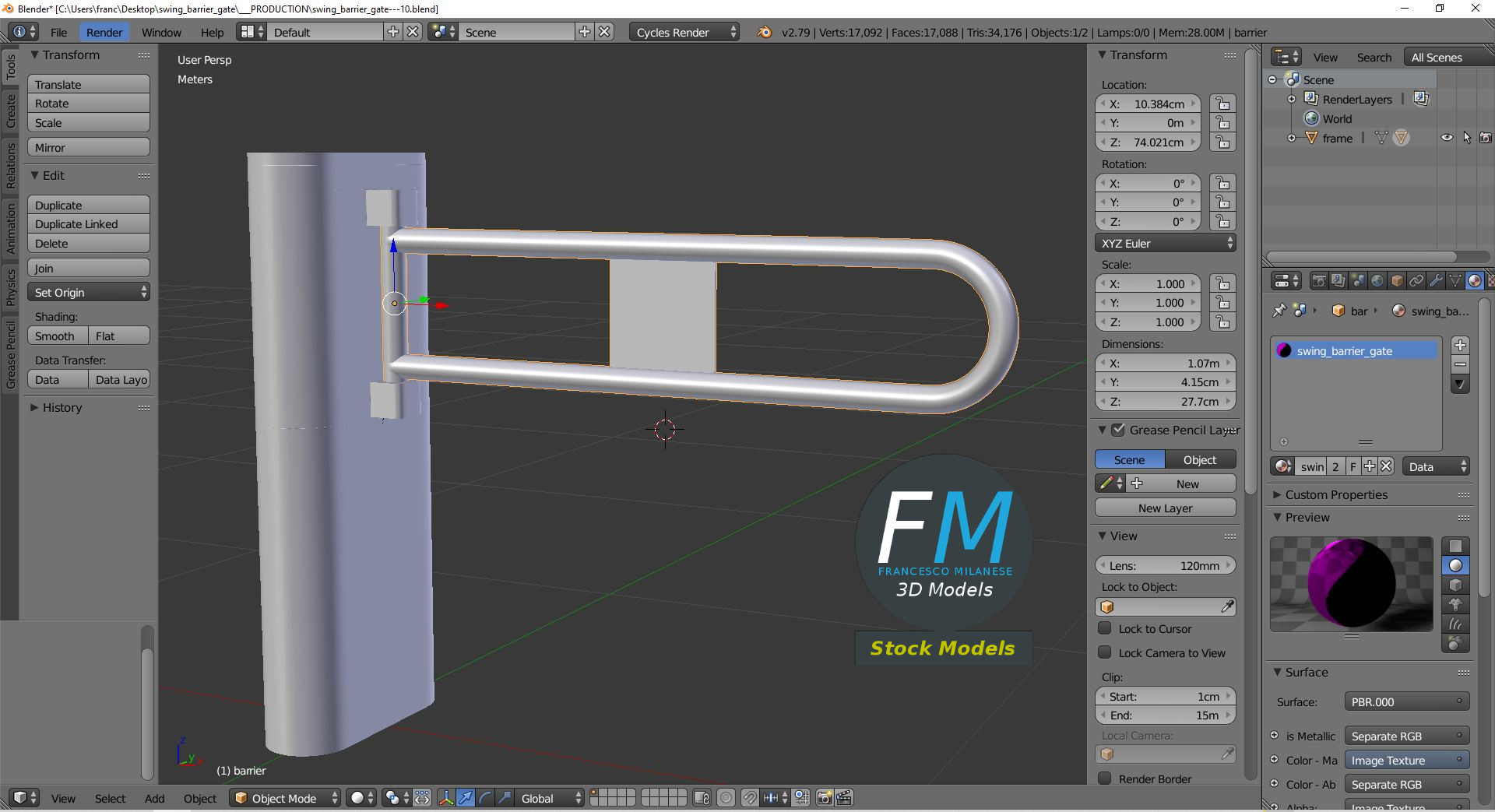Toggle renderability camera for frame object
1495x812 pixels.
click(1486, 138)
